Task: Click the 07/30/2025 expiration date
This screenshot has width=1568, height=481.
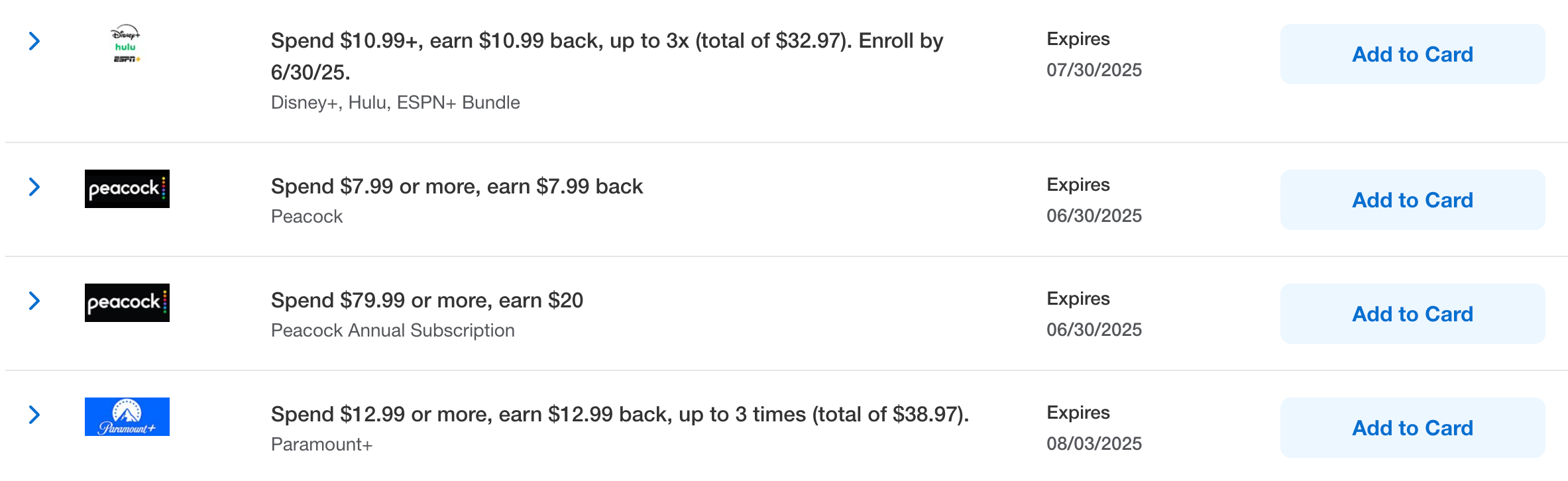Action: click(1093, 70)
